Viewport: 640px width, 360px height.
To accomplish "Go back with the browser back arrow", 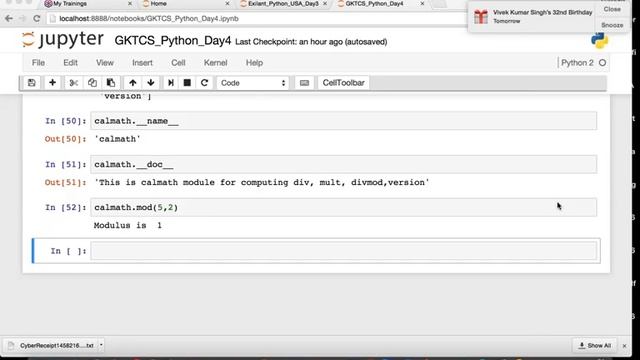I will pyautogui.click(x=9, y=19).
